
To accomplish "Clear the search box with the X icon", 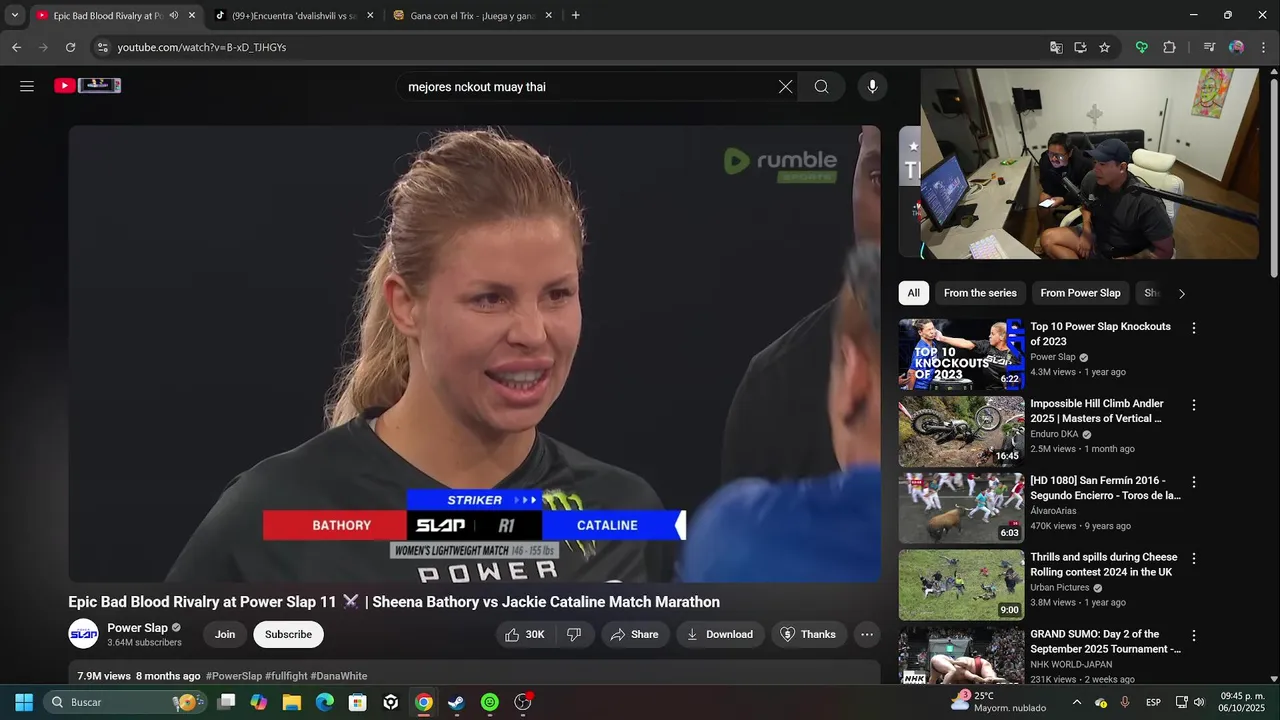I will 785,87.
